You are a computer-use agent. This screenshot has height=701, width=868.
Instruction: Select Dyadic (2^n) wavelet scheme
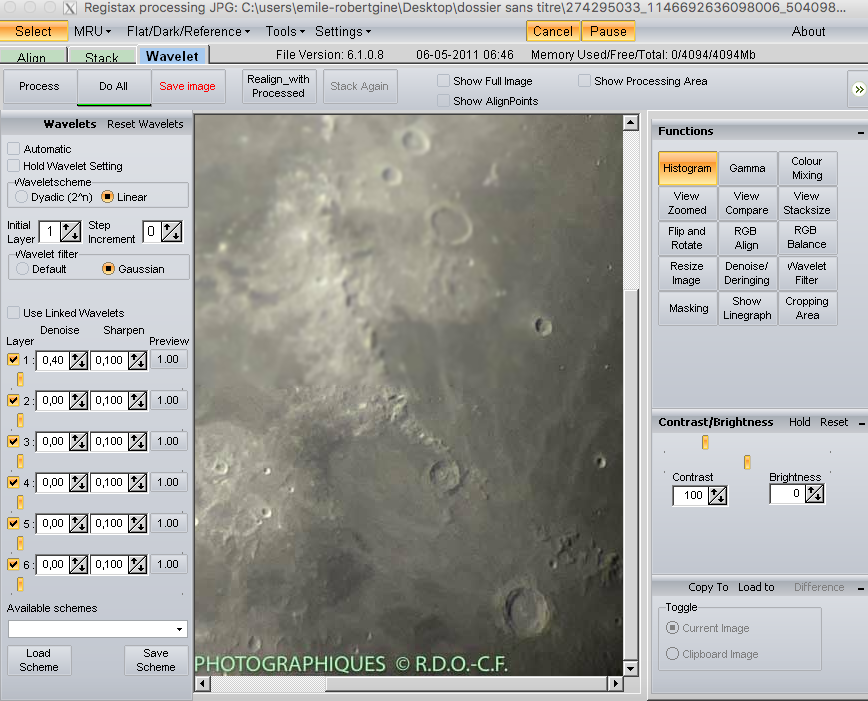tap(22, 197)
